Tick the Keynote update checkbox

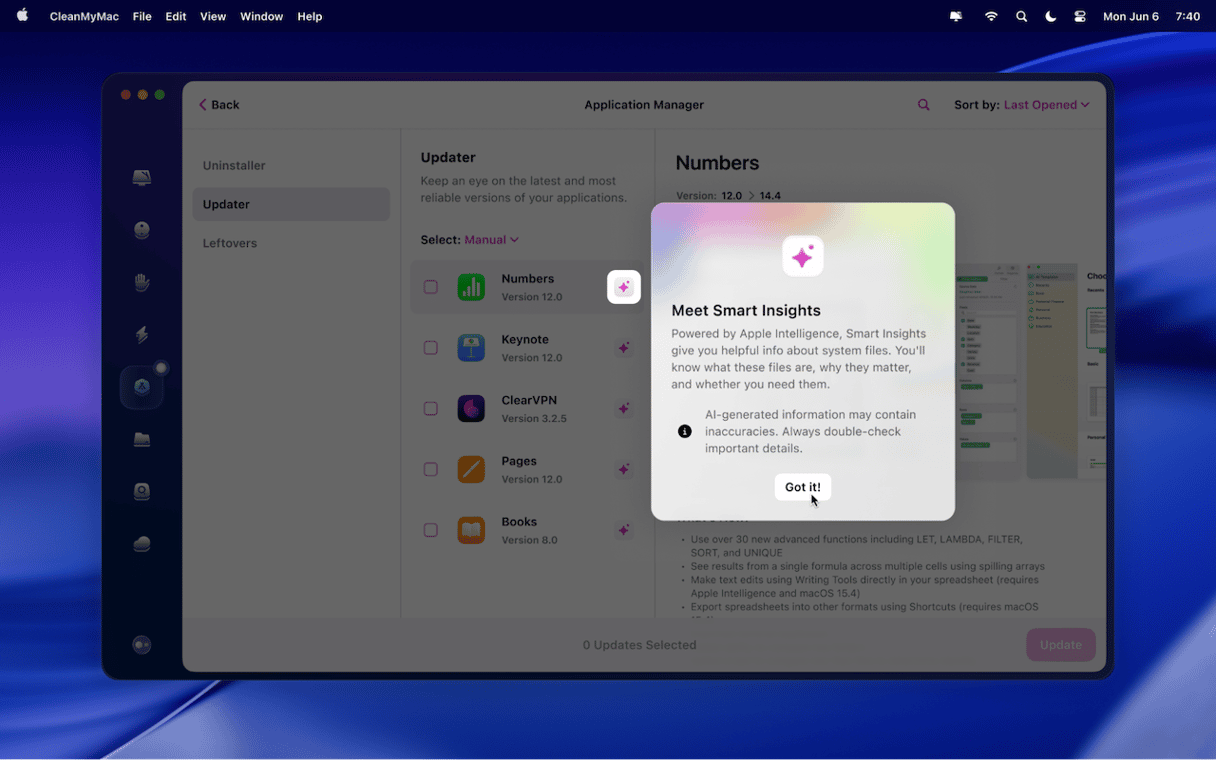(431, 348)
